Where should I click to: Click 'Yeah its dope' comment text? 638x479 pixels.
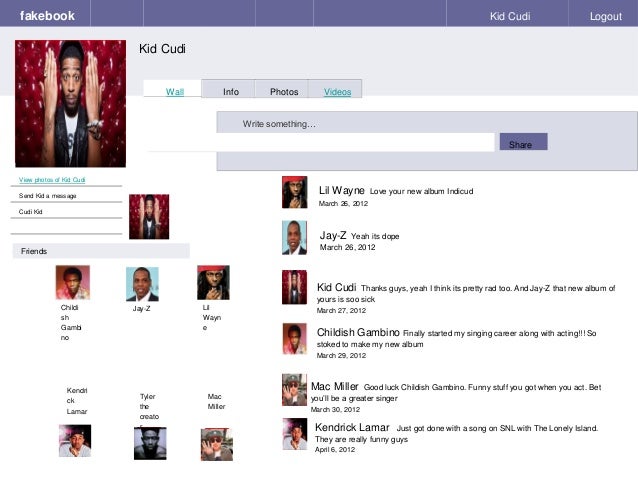(375, 236)
